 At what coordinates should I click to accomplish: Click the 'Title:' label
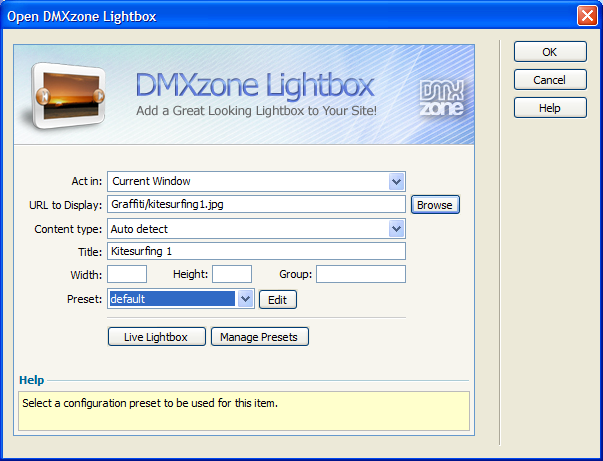coord(90,252)
